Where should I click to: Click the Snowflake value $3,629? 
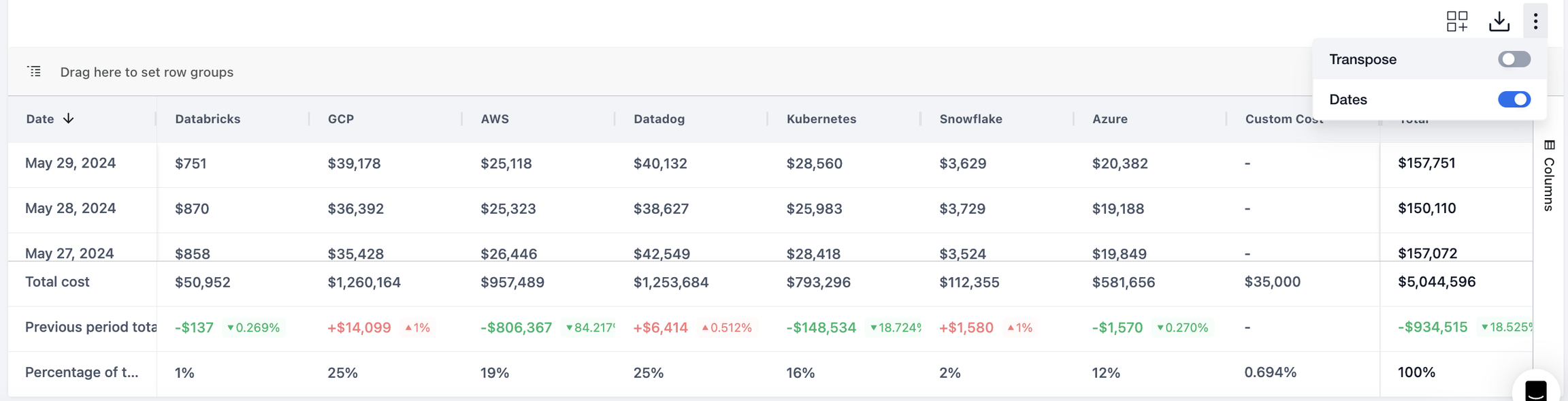tap(962, 163)
